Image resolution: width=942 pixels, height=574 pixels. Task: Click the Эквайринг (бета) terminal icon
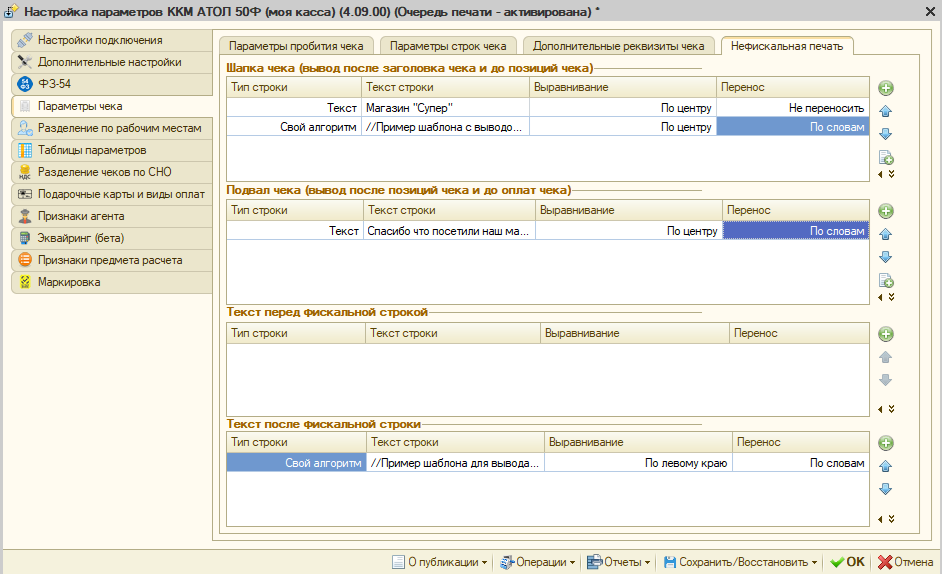[x=25, y=238]
